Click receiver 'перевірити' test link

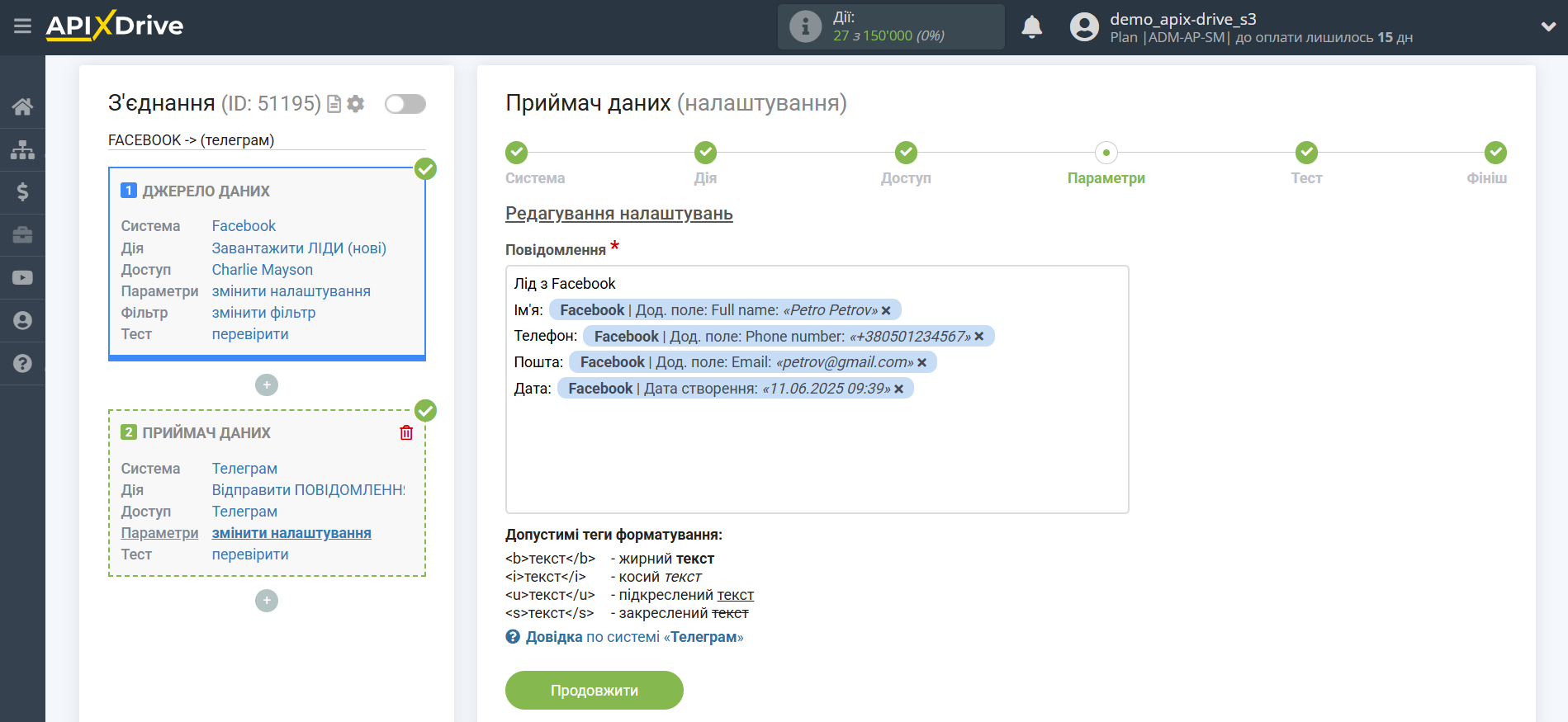pyautogui.click(x=250, y=554)
